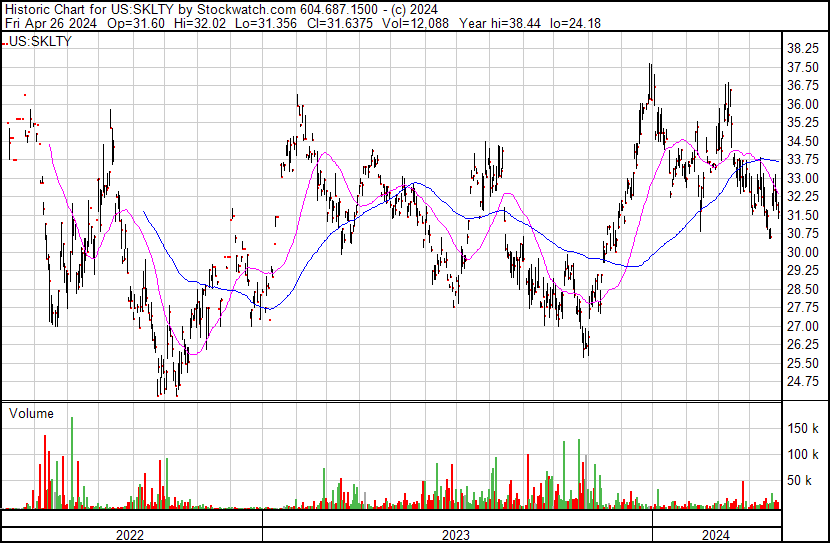Screen dimensions: 830x543
Task: Click the 38.25 price axis label
Action: tap(803, 49)
